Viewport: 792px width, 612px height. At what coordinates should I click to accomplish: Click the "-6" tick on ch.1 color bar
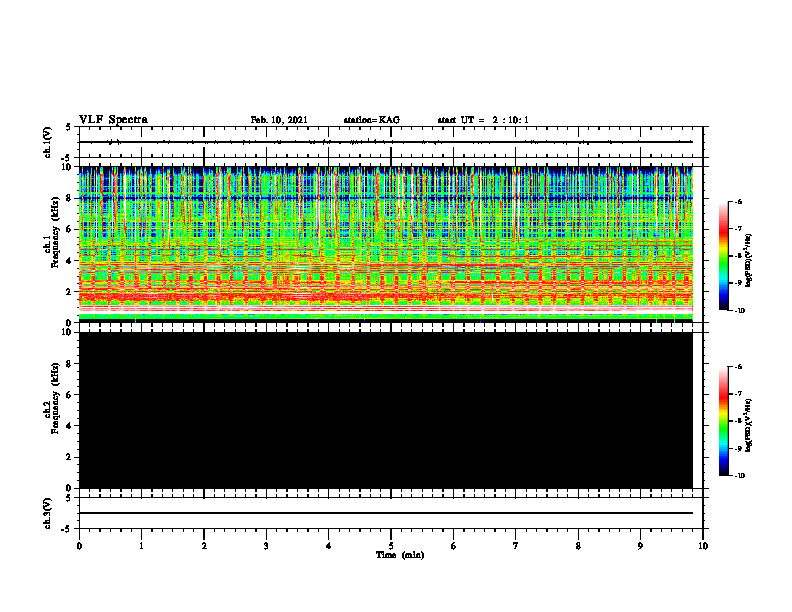pyautogui.click(x=738, y=201)
